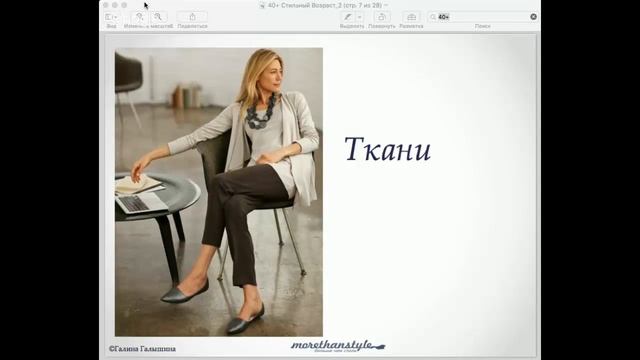Click the red close window button

pyautogui.click(x=105, y=5)
